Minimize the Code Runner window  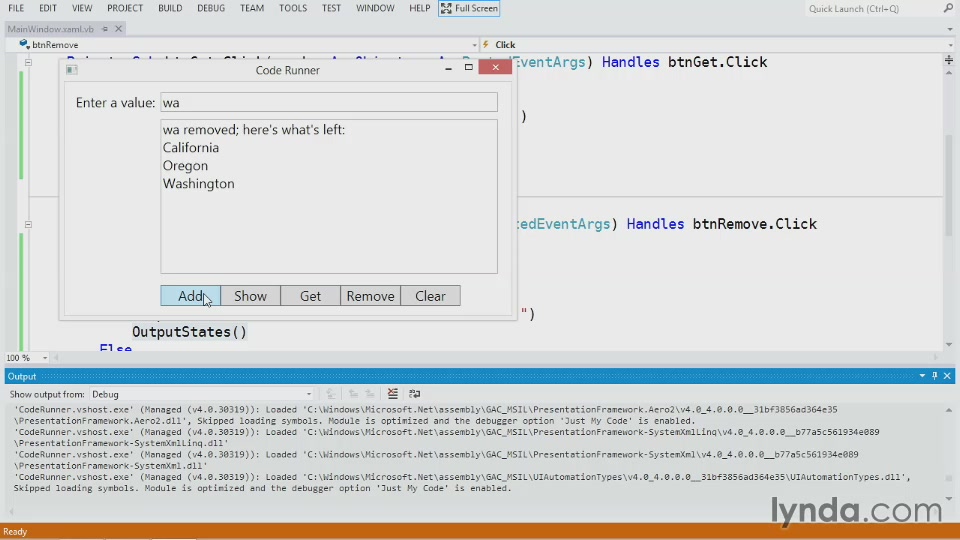448,68
